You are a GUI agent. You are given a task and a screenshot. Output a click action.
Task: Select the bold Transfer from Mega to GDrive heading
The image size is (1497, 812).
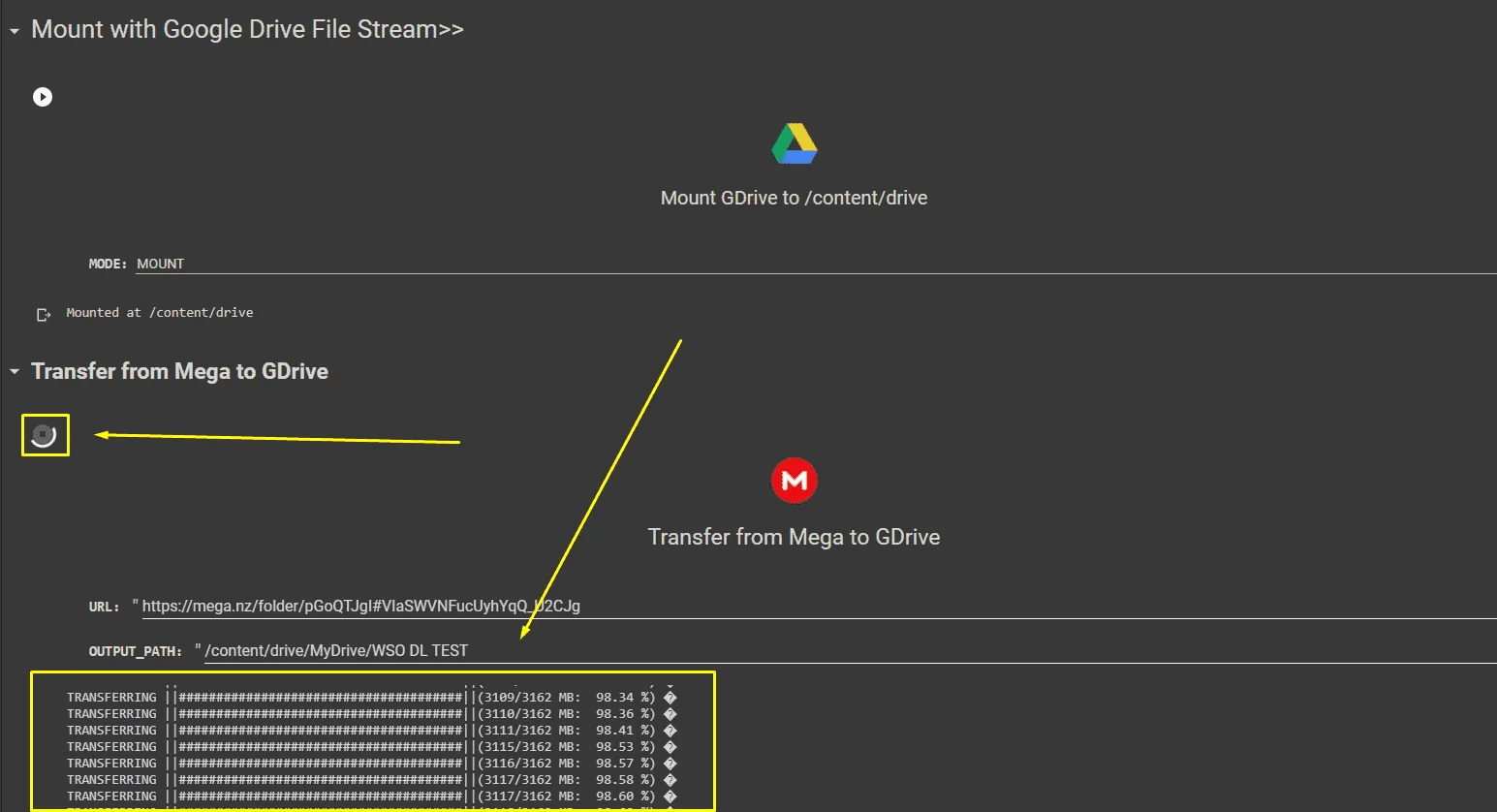coord(179,372)
